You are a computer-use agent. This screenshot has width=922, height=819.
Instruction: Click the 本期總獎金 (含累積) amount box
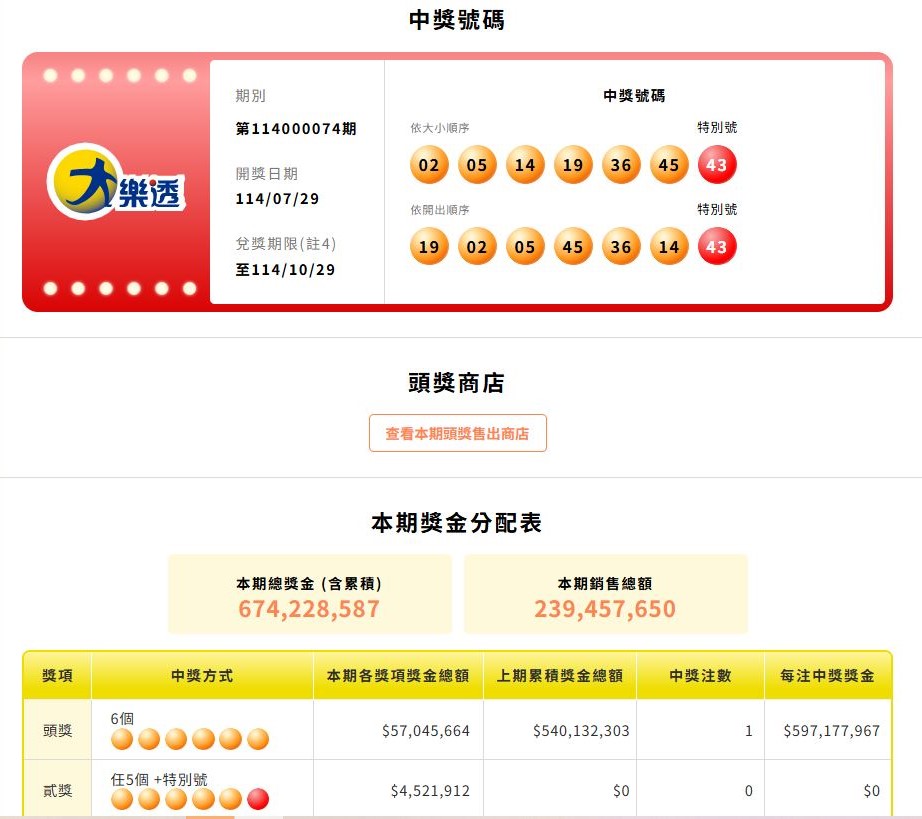coord(309,594)
